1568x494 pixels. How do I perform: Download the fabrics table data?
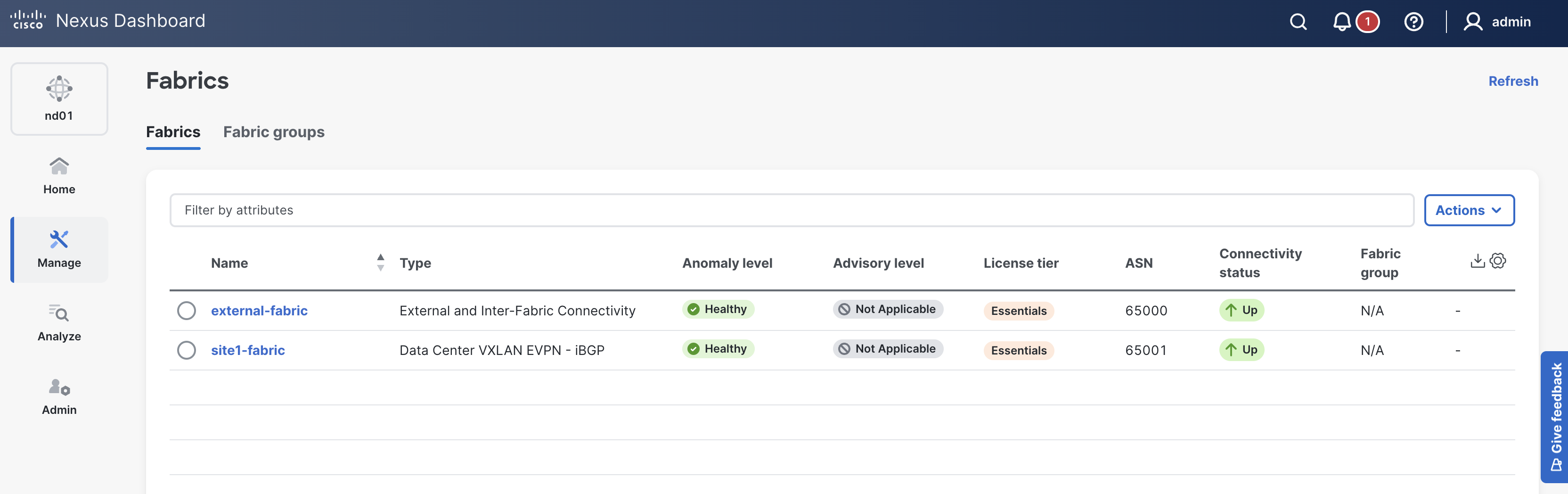pos(1478,261)
